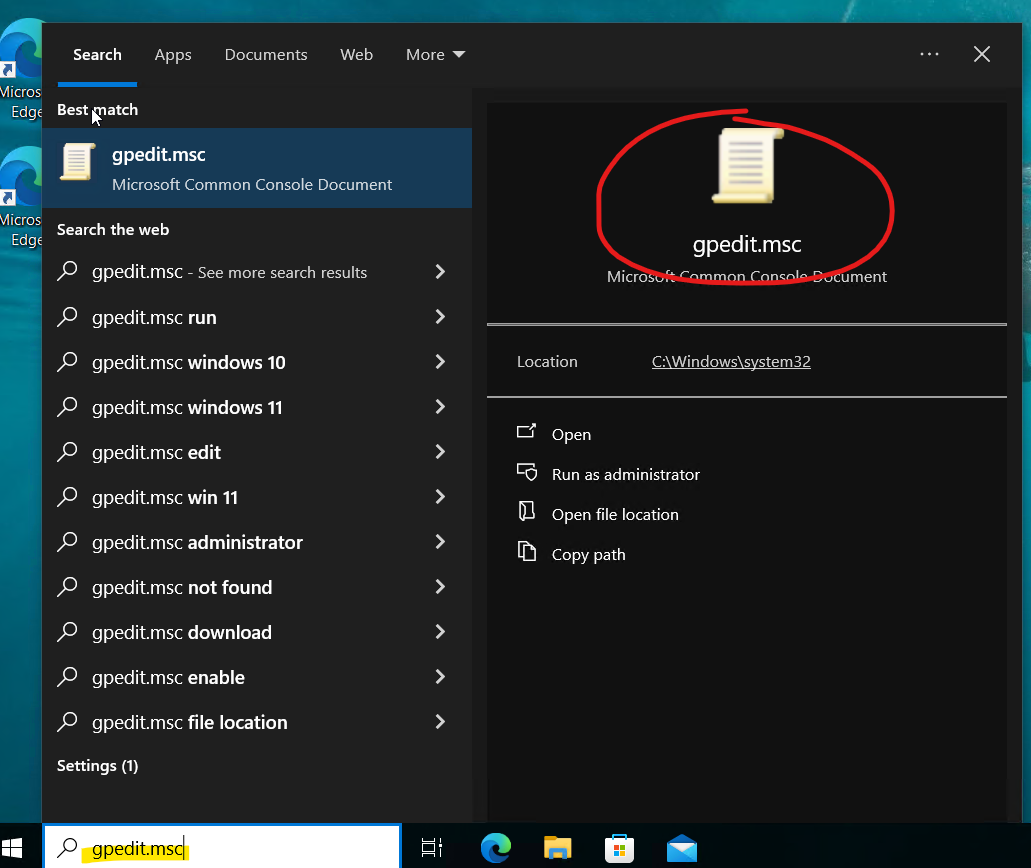The height and width of the screenshot is (868, 1031).
Task: Choose Run as administrator
Action: click(x=626, y=475)
